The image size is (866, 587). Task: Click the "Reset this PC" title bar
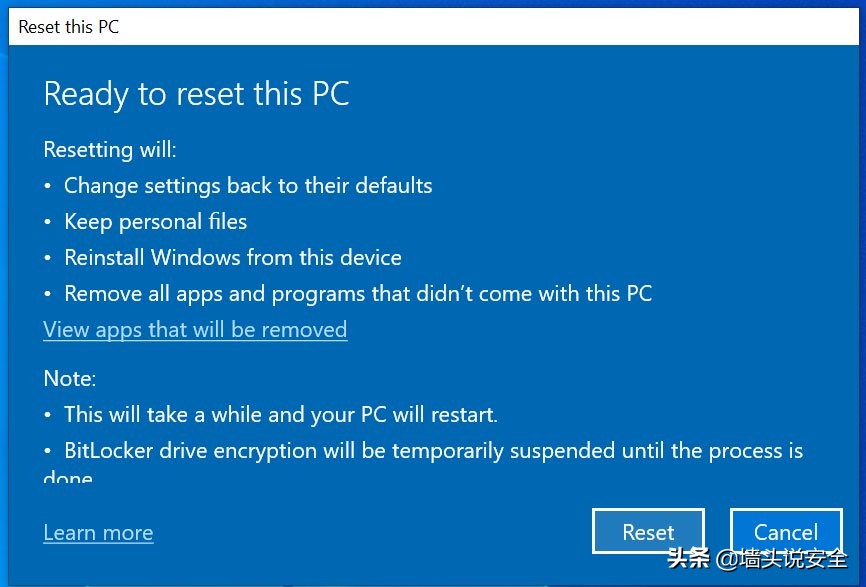[x=68, y=26]
